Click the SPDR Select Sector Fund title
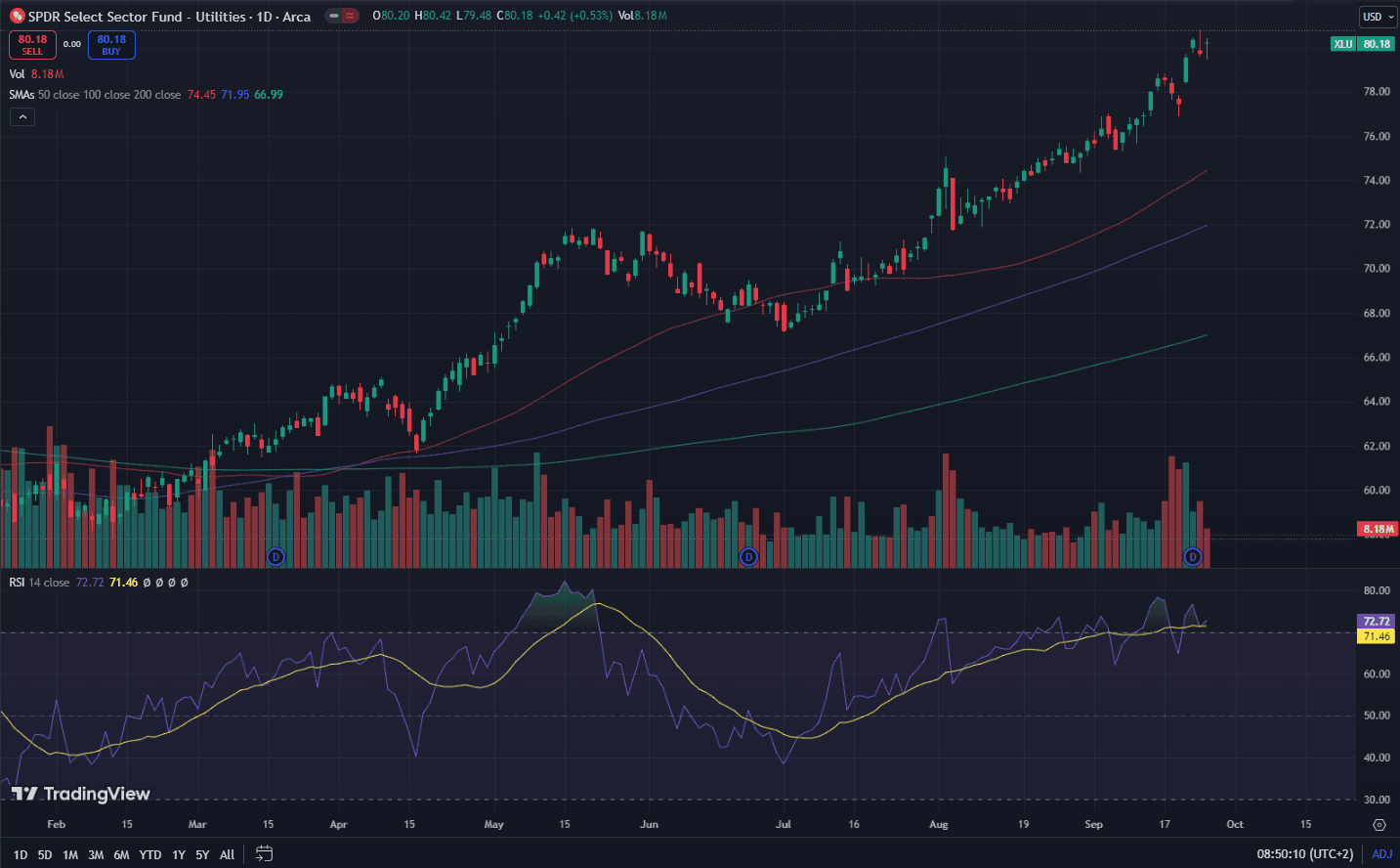 tap(137, 17)
